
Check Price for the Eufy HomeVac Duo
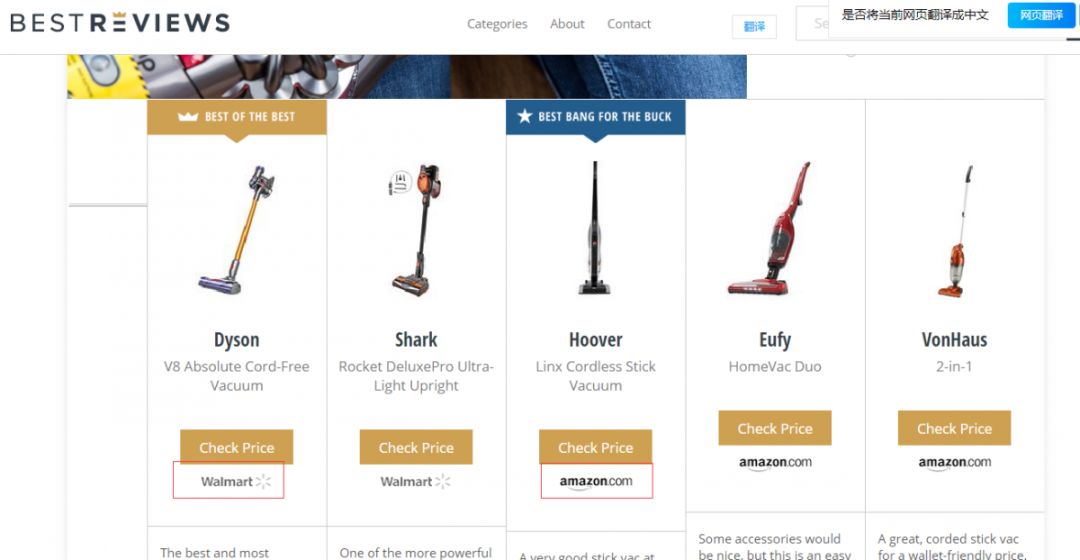point(775,428)
